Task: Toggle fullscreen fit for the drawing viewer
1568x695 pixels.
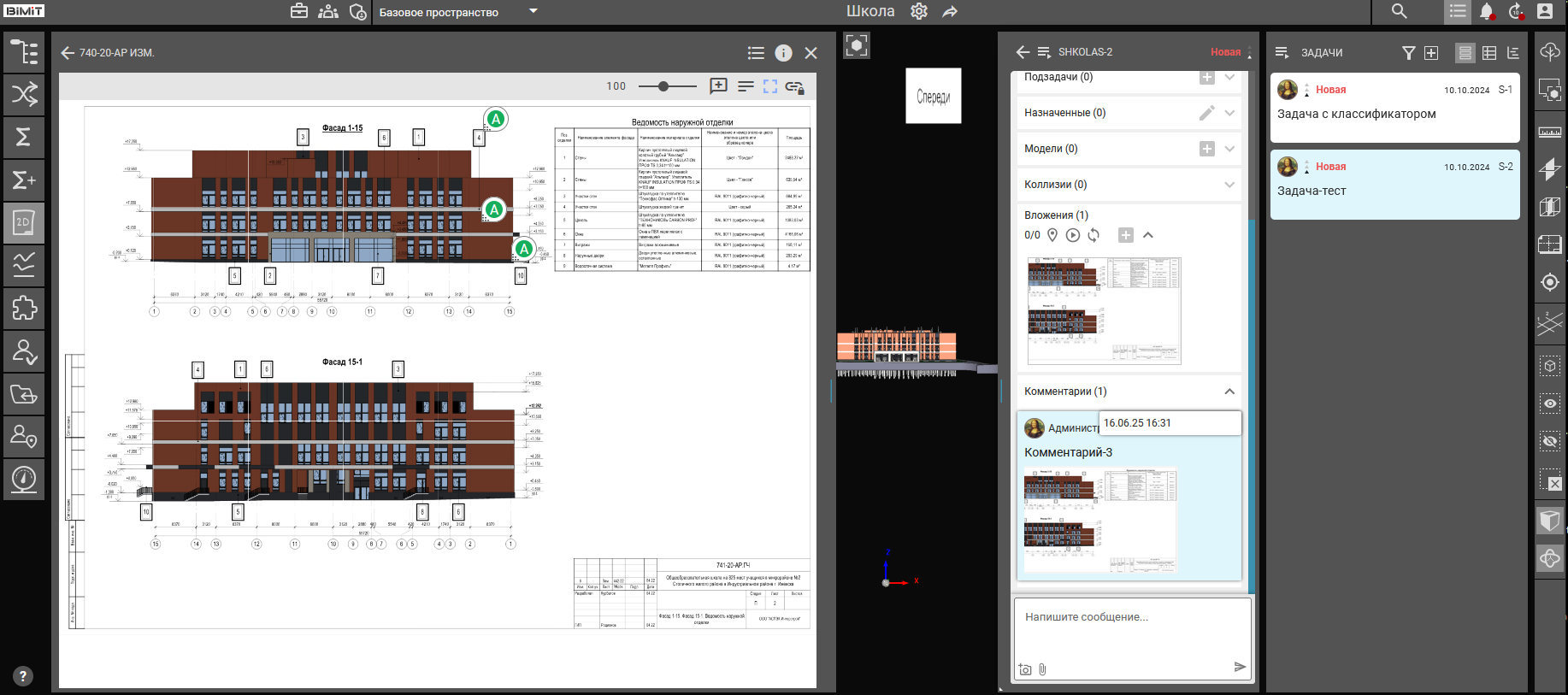Action: pyautogui.click(x=770, y=86)
